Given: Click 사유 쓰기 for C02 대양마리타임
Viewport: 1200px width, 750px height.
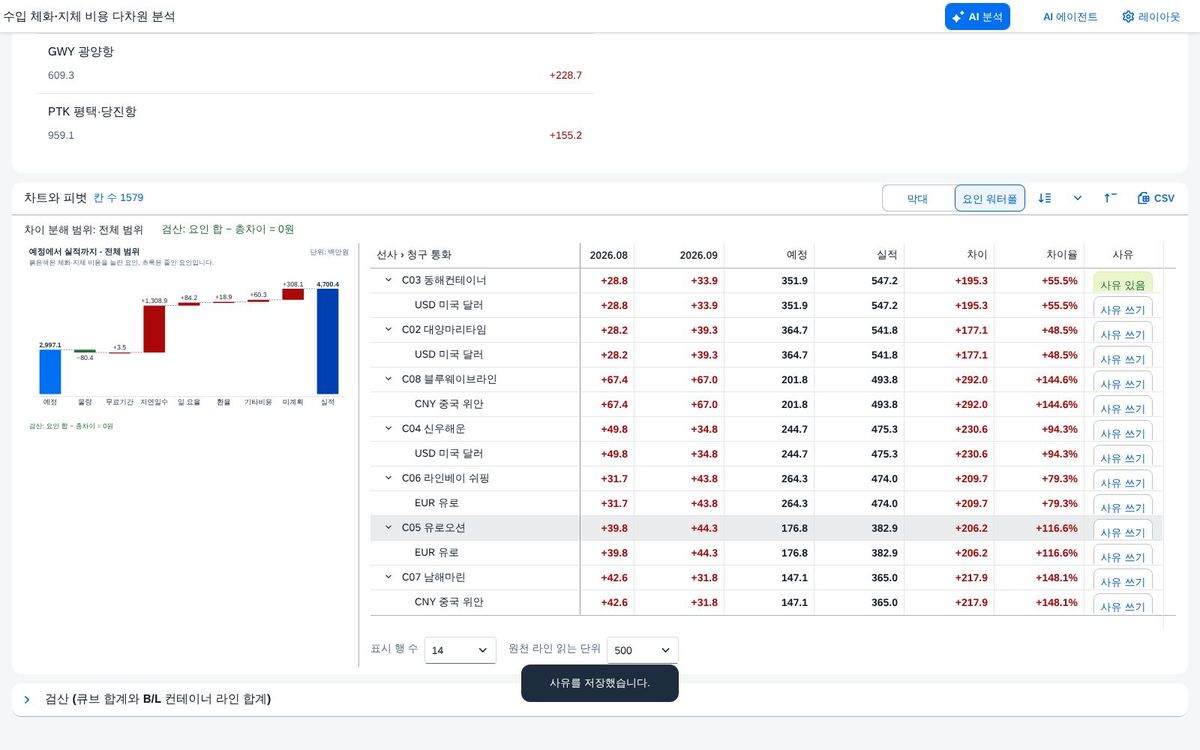Looking at the screenshot, I should tap(1123, 332).
